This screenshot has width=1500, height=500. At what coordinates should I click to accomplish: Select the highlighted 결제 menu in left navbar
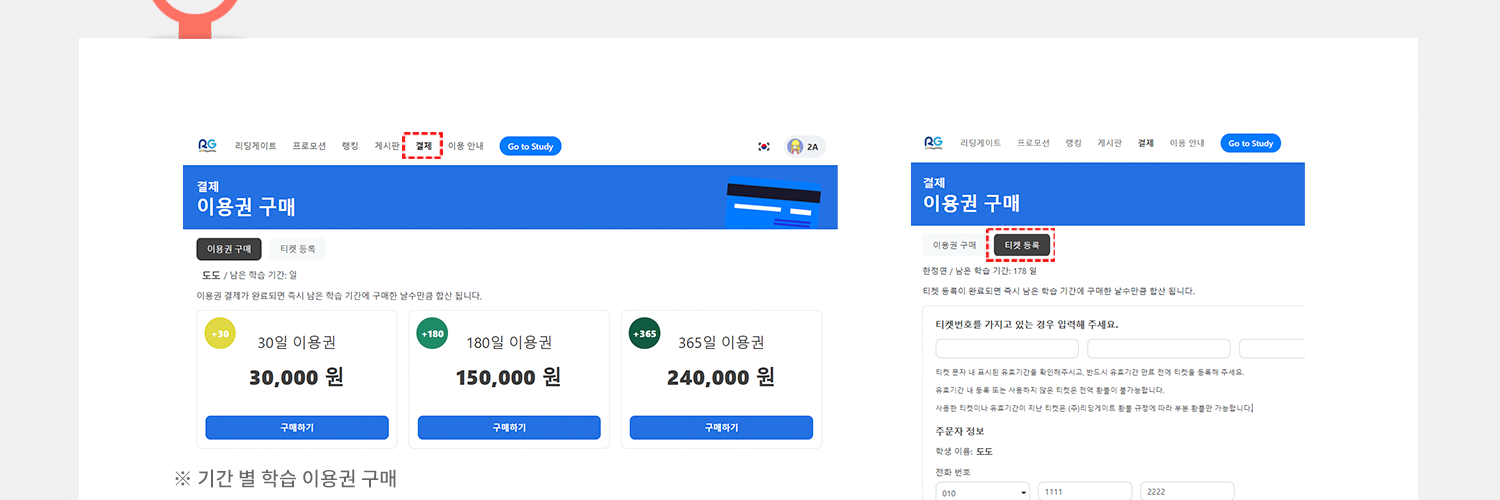tap(423, 146)
